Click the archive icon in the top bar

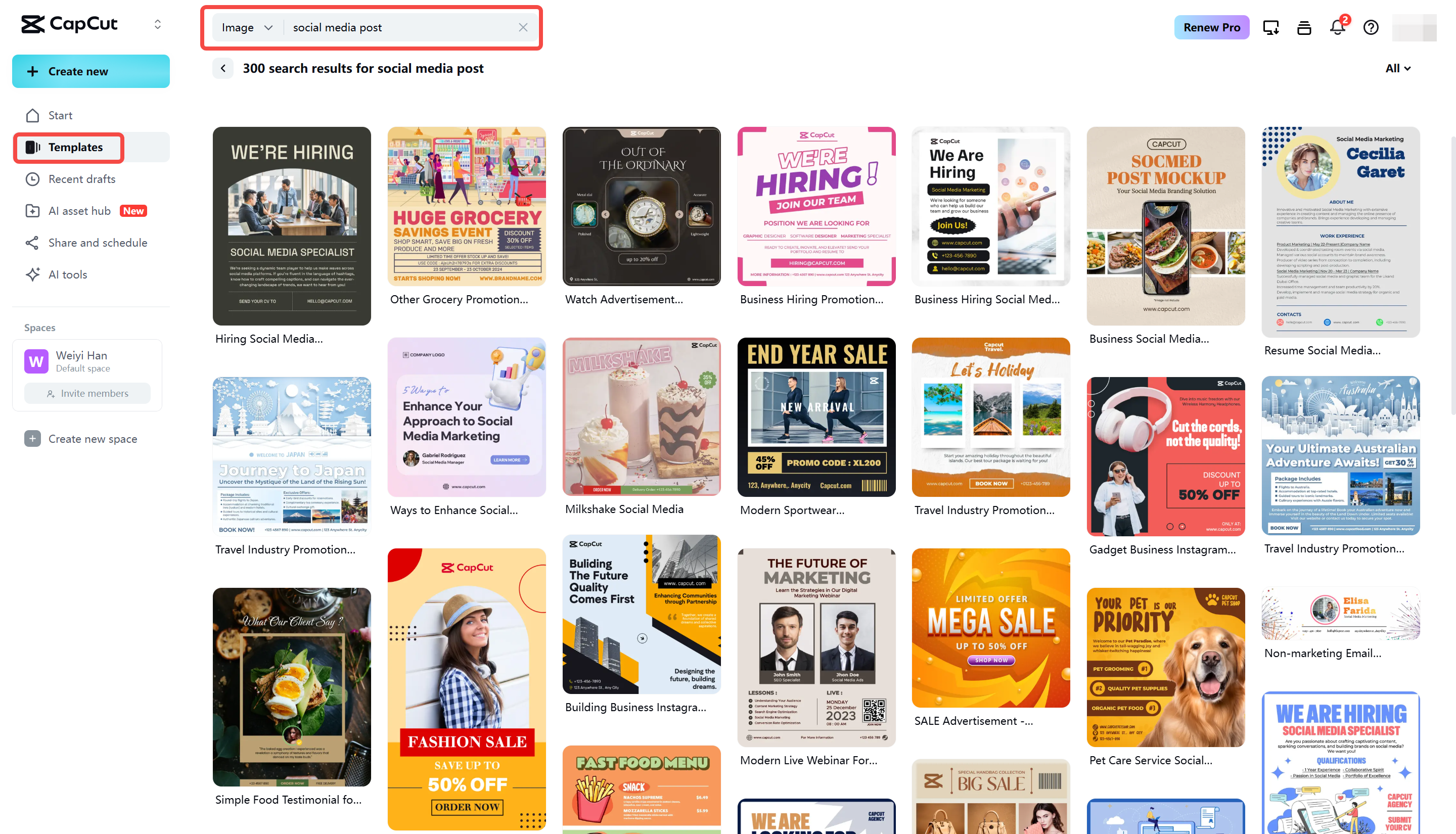pyautogui.click(x=1304, y=27)
